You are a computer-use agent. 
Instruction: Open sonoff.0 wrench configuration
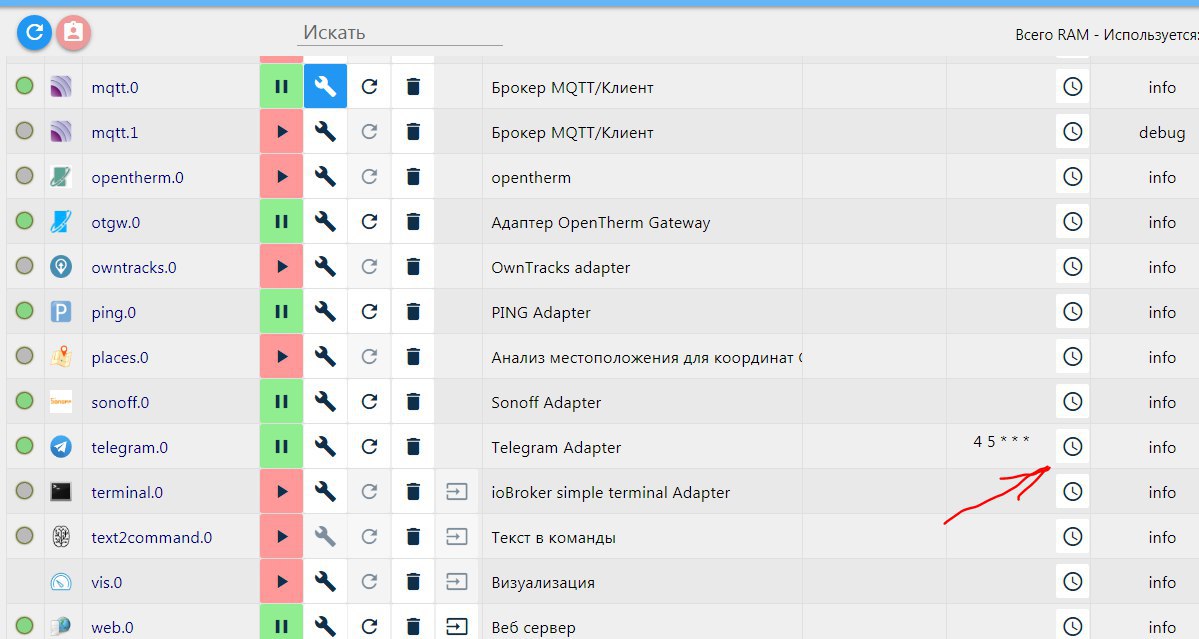(325, 401)
